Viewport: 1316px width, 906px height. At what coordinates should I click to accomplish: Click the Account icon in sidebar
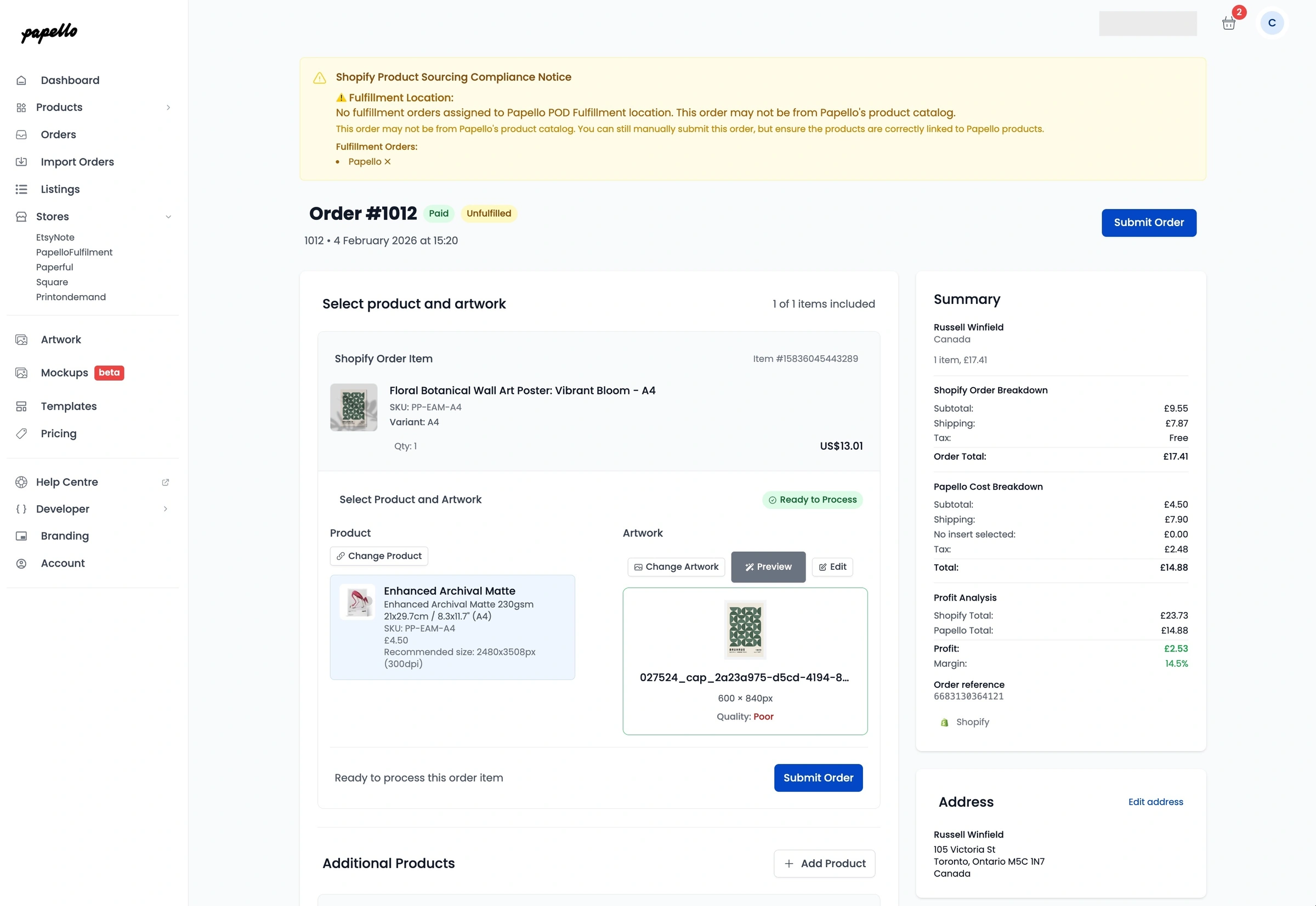point(21,563)
